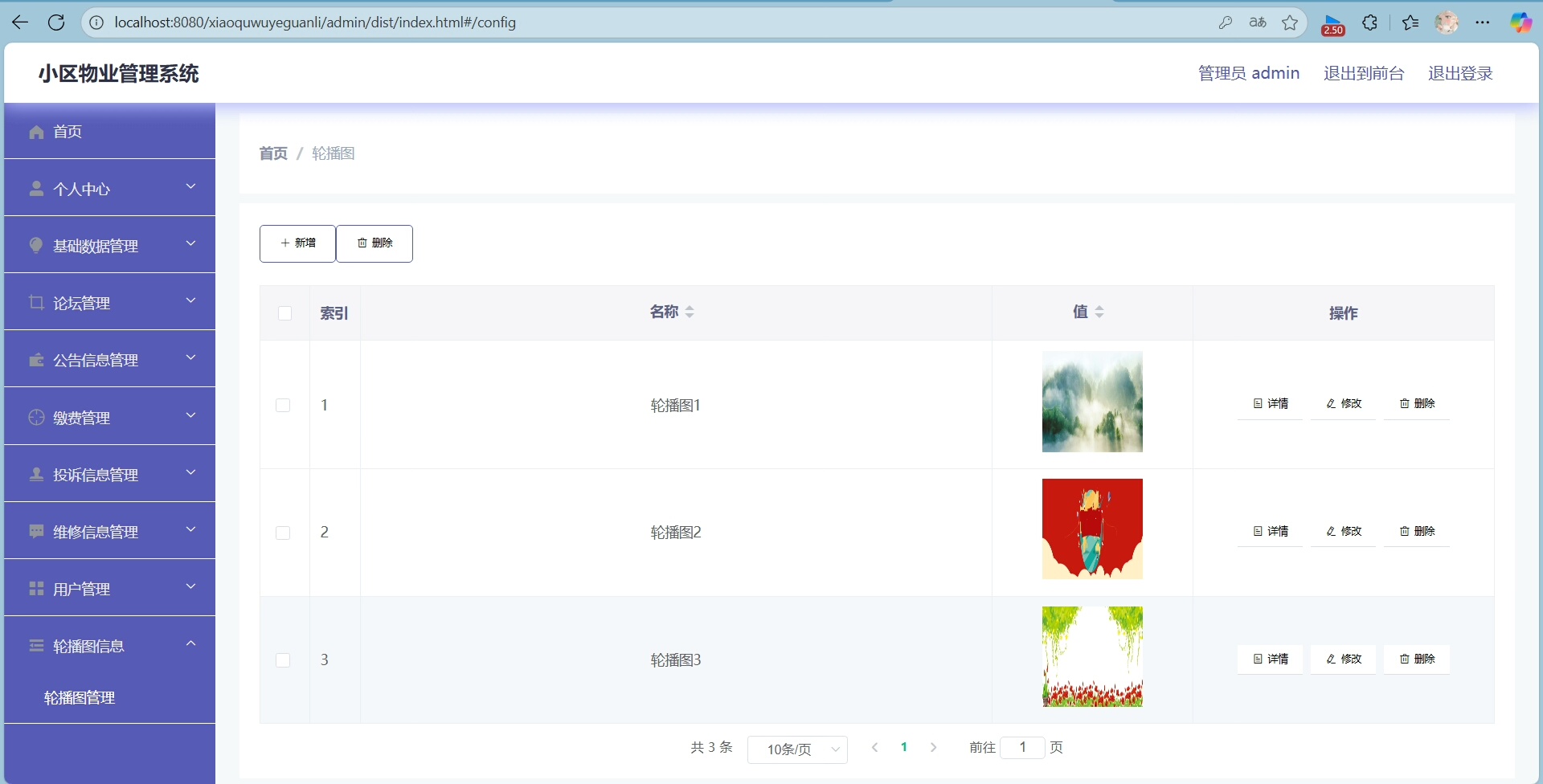
Task: Click 删除 for 轮播图2
Action: (x=1417, y=532)
